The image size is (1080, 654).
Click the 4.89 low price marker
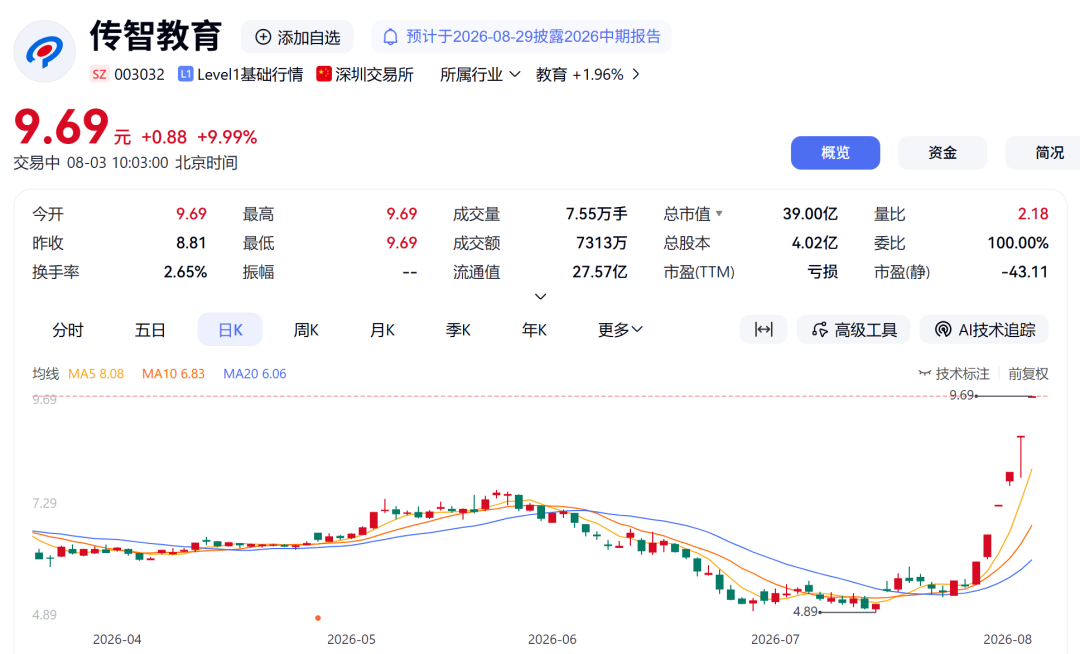click(x=805, y=611)
